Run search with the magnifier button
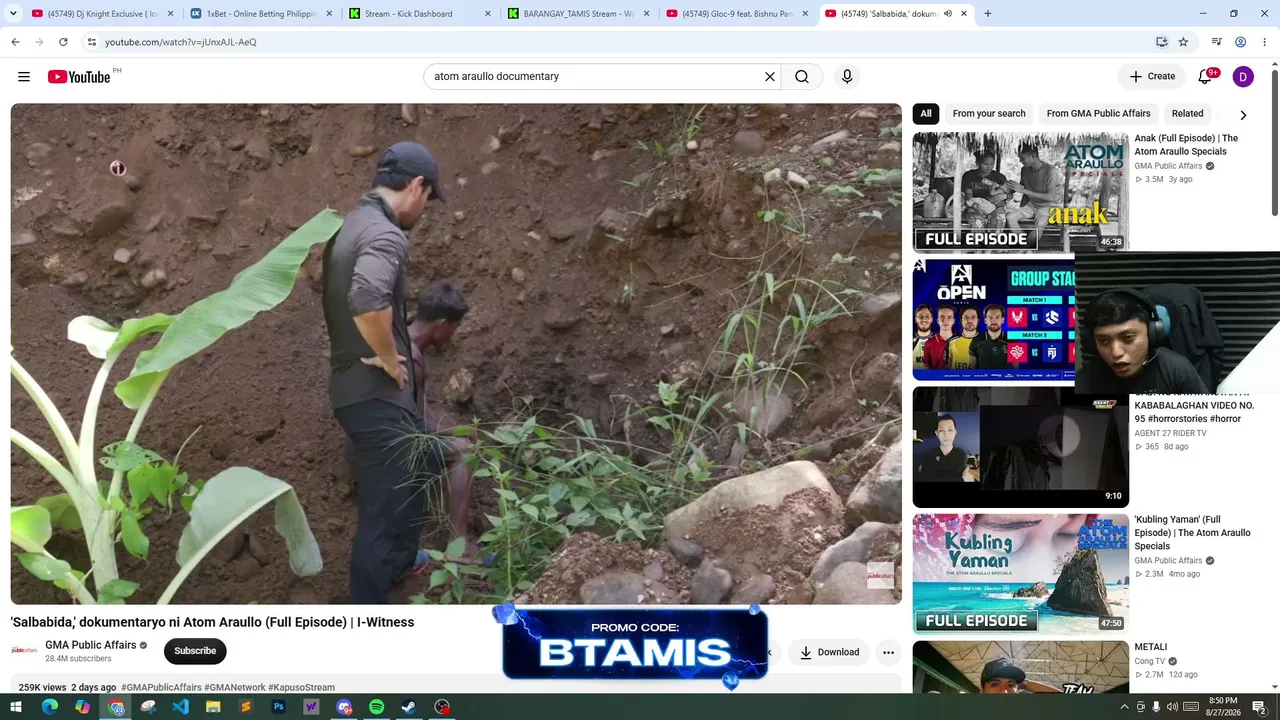Screen dimensions: 1280x720 point(802,77)
